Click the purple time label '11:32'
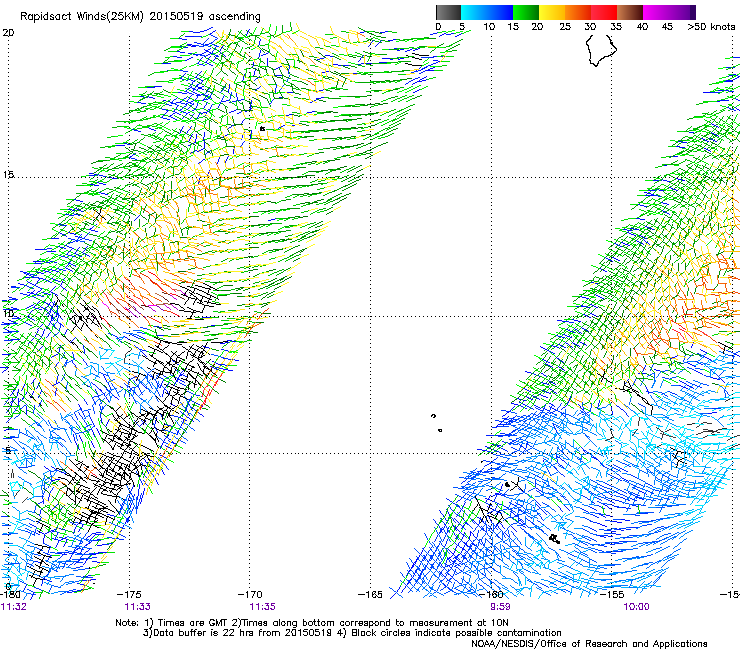 tap(14, 607)
